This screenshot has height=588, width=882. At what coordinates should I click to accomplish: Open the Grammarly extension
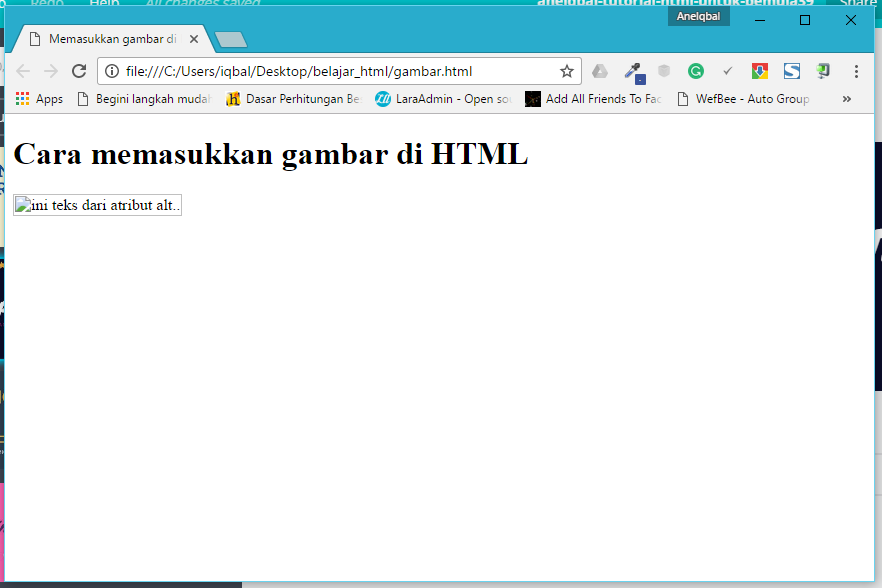point(696,71)
